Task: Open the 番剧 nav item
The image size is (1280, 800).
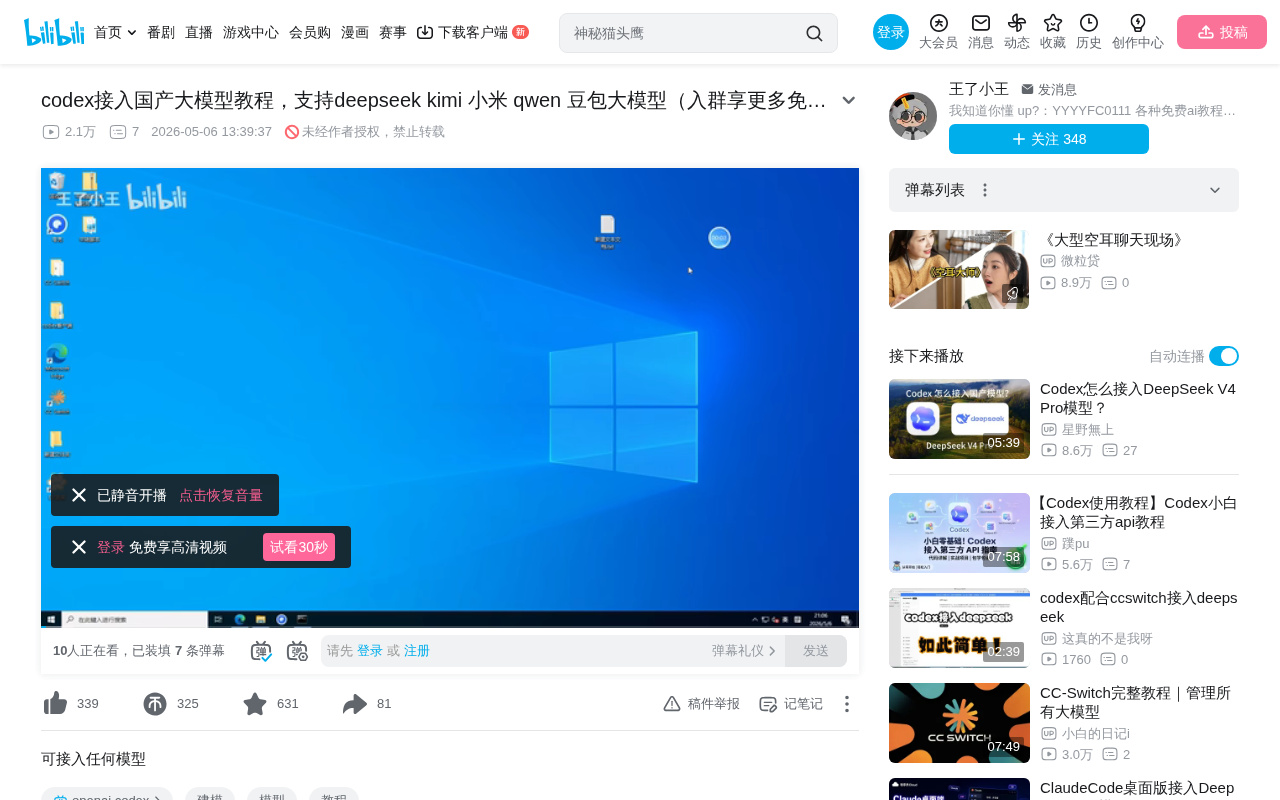Action: pos(161,32)
